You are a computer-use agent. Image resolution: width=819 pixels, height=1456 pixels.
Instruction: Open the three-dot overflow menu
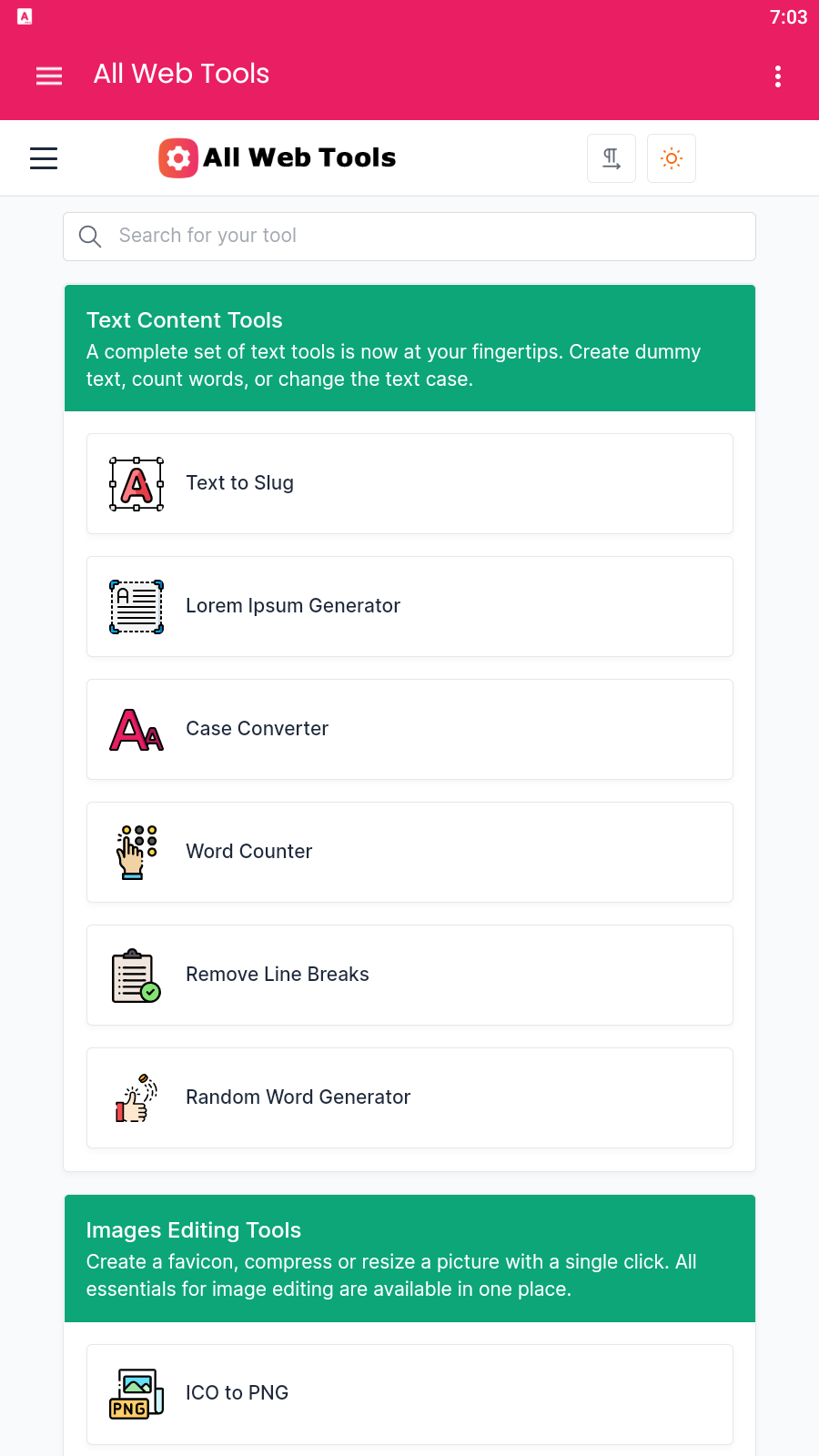777,76
